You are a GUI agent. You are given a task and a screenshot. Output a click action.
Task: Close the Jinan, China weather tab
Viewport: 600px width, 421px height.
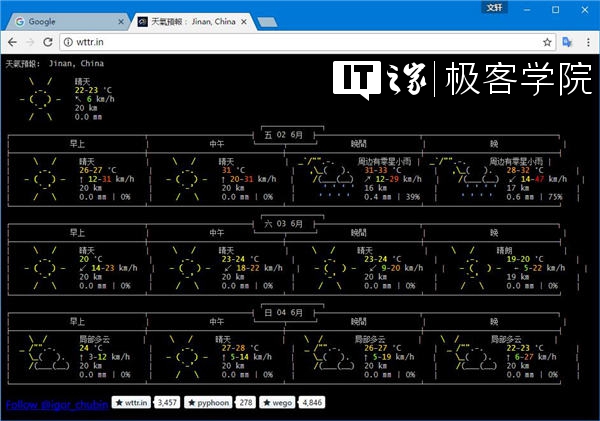tap(244, 22)
